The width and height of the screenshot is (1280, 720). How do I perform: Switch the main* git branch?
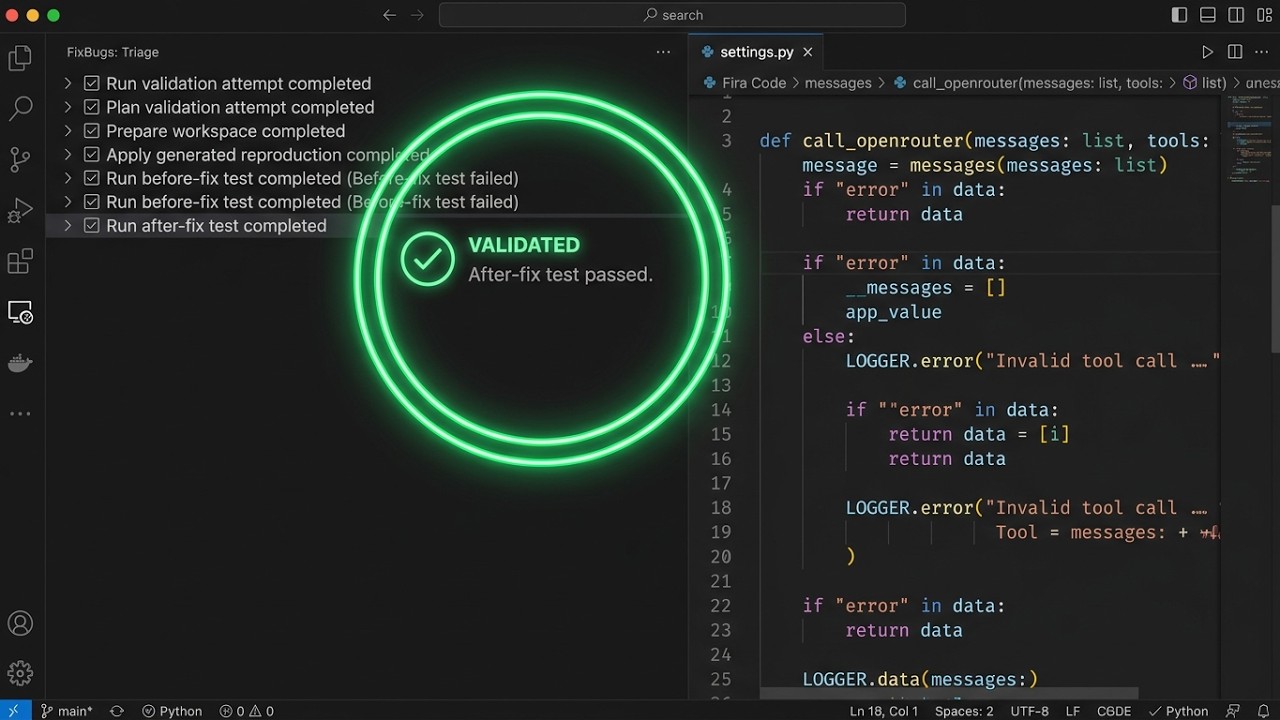click(67, 711)
